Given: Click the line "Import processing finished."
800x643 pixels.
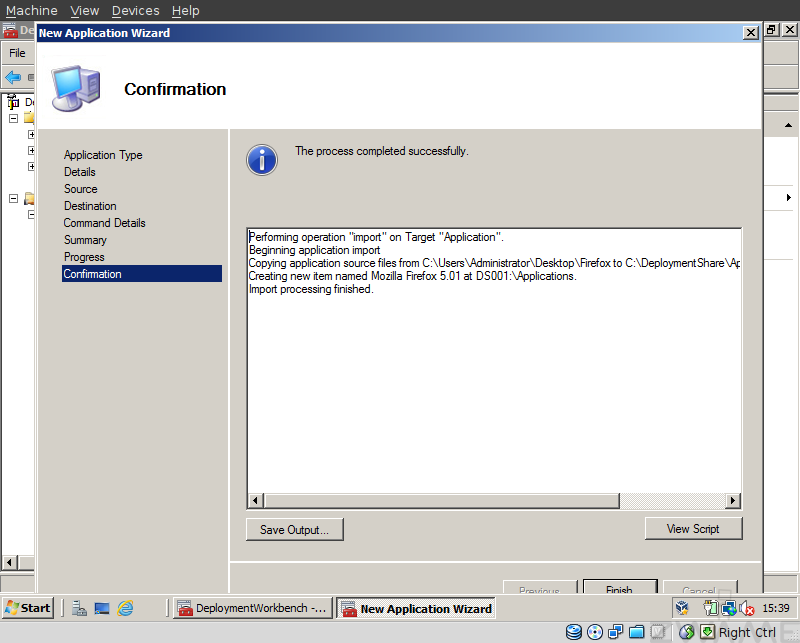Looking at the screenshot, I should (x=311, y=289).
